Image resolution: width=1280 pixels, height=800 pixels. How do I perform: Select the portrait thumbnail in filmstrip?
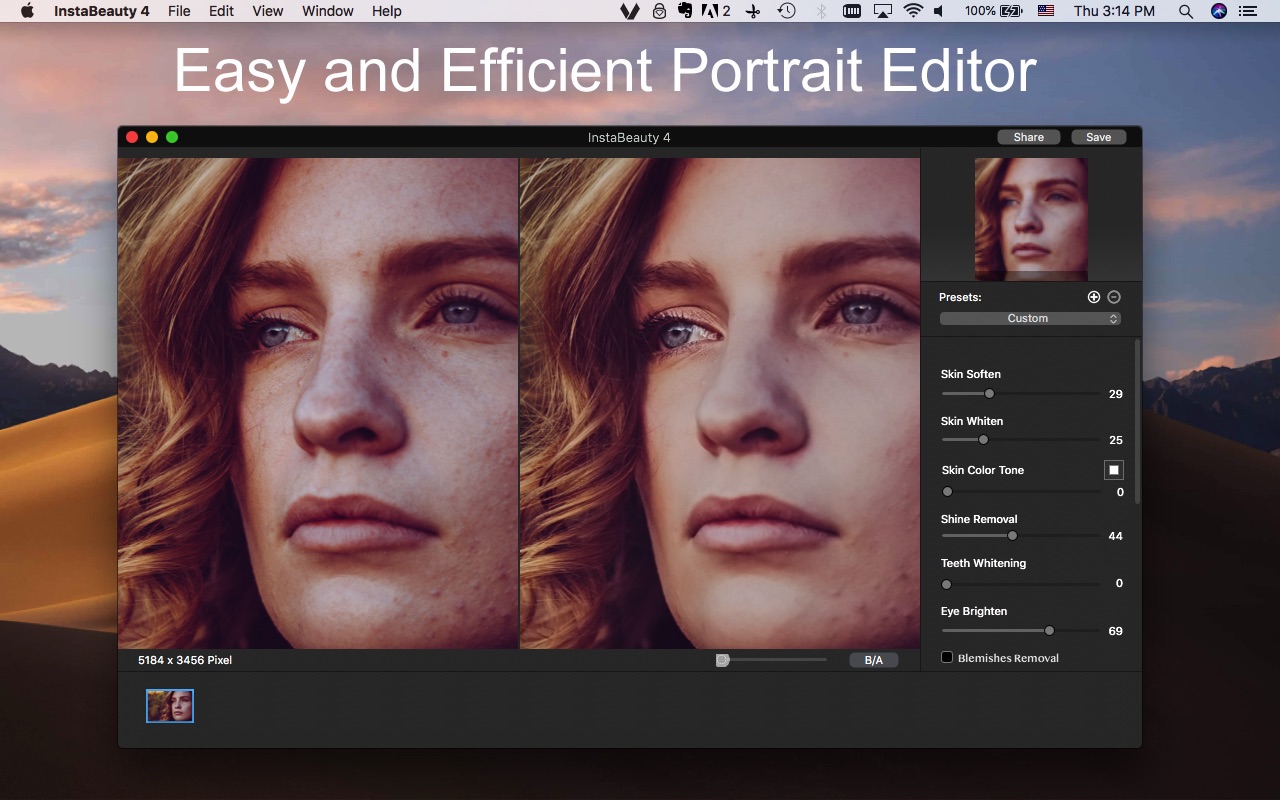point(170,706)
